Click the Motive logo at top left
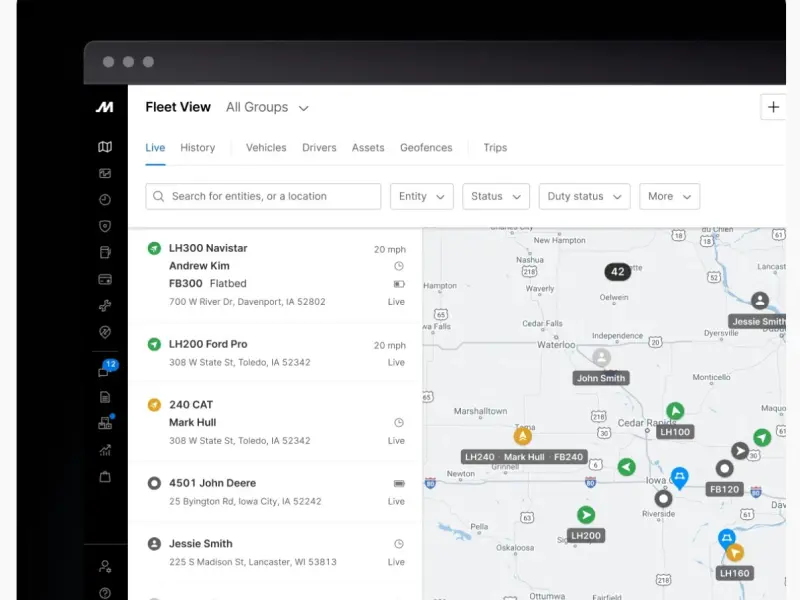Screen dimensions: 800x600 pos(105,107)
